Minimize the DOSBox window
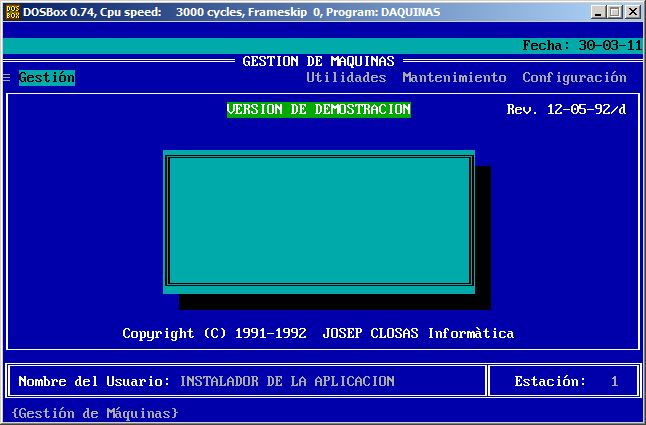Screen dimensions: 646x425 click(597, 12)
